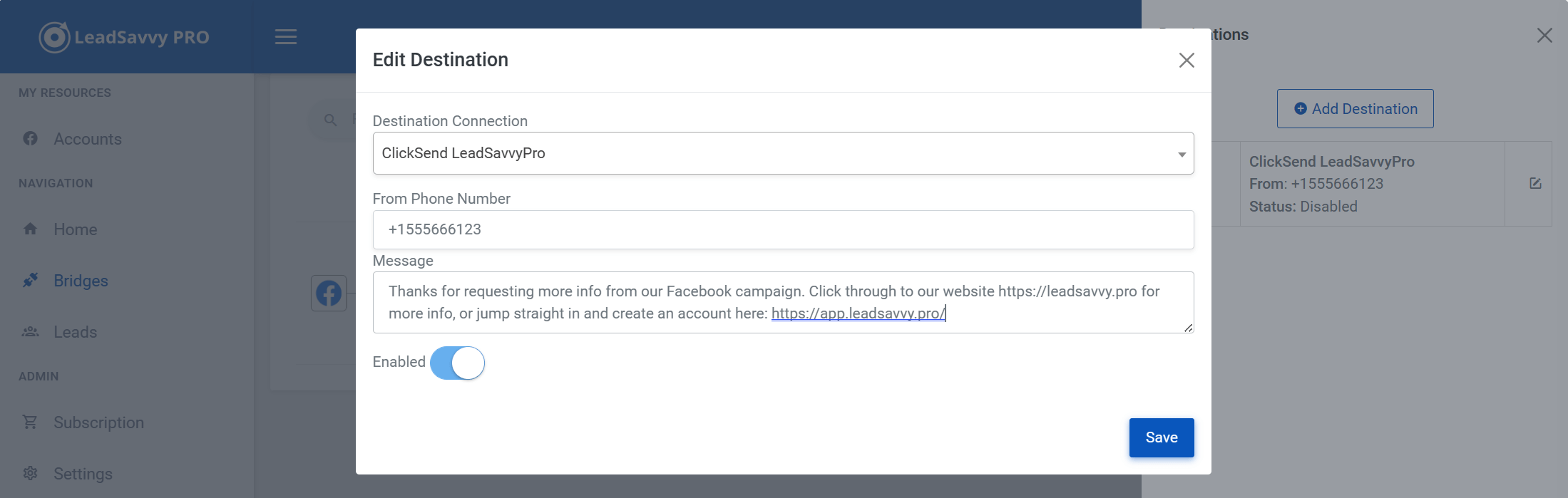Open Leads navigation item
Viewport: 1568px width, 498px height.
pyautogui.click(x=76, y=332)
